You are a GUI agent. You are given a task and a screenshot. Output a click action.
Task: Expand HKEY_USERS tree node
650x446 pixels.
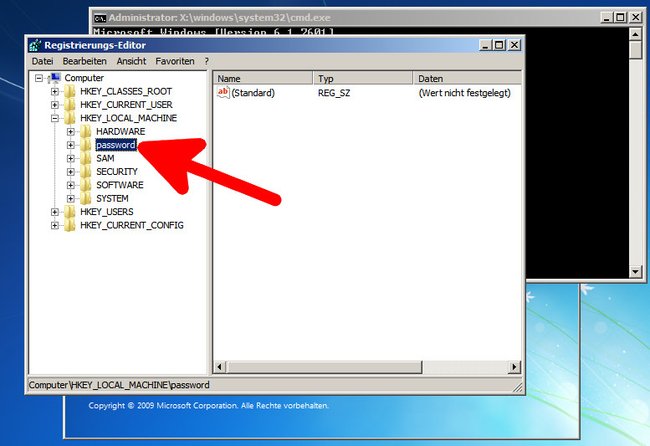(55, 212)
